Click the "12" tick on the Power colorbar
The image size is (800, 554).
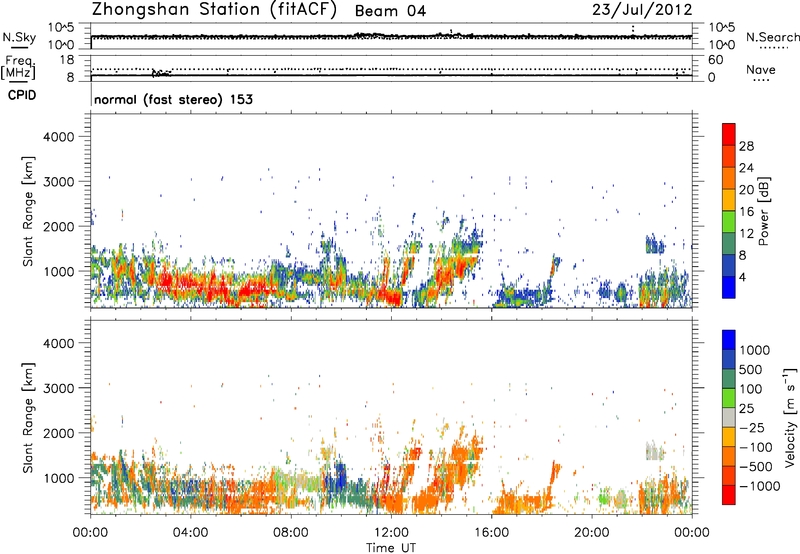746,234
